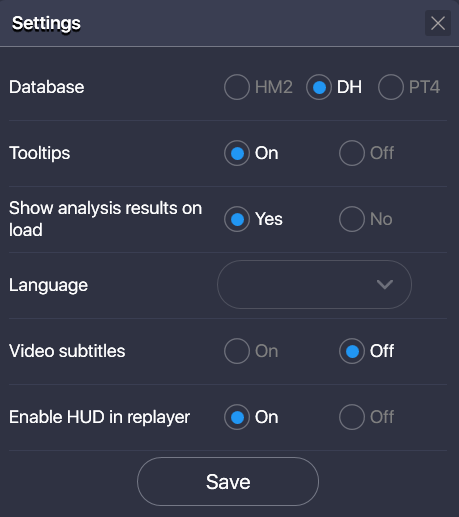Click the Language setting label

(48, 286)
